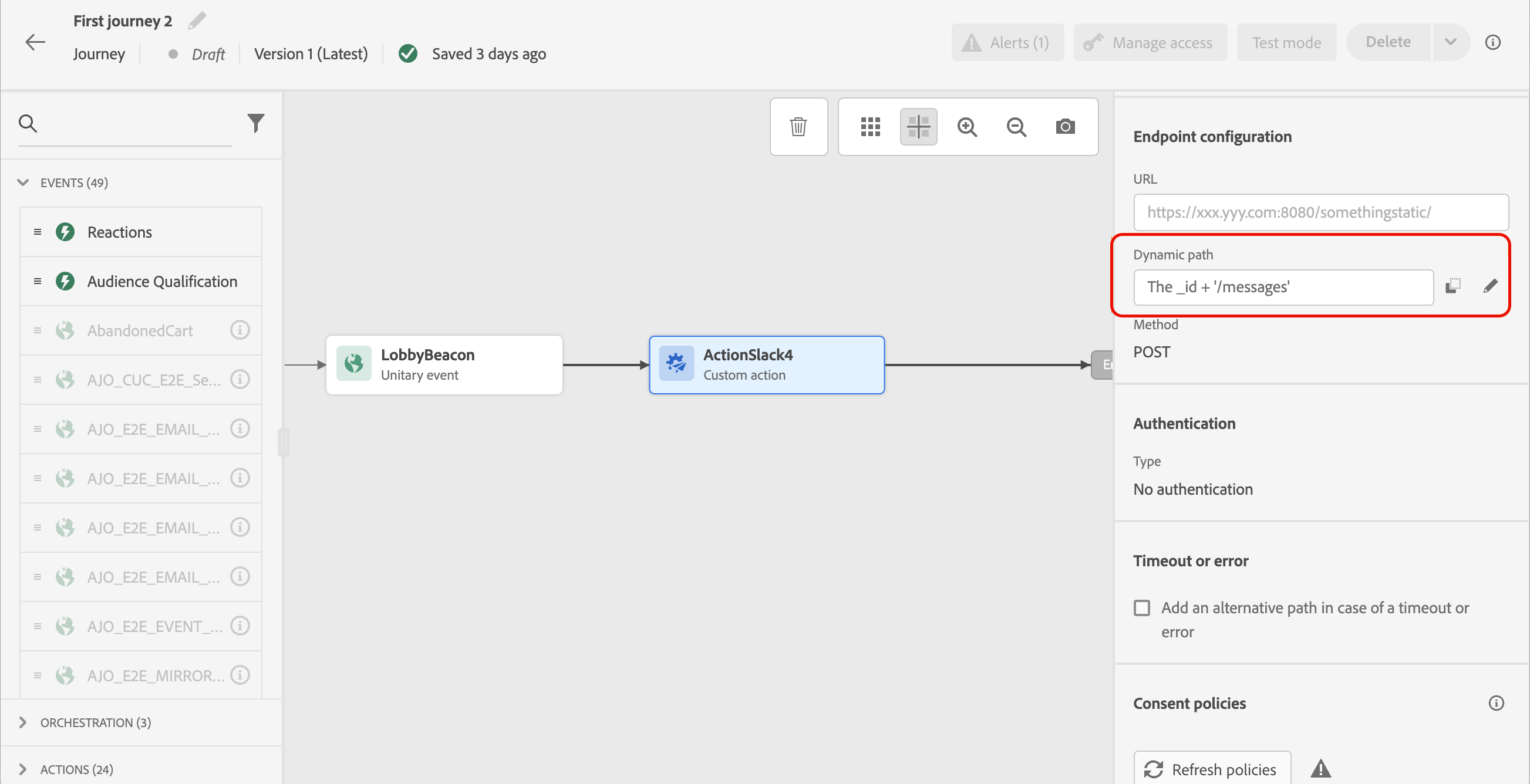The height and width of the screenshot is (784, 1530).
Task: Rename journey using pencil icon beside title
Action: (x=197, y=21)
